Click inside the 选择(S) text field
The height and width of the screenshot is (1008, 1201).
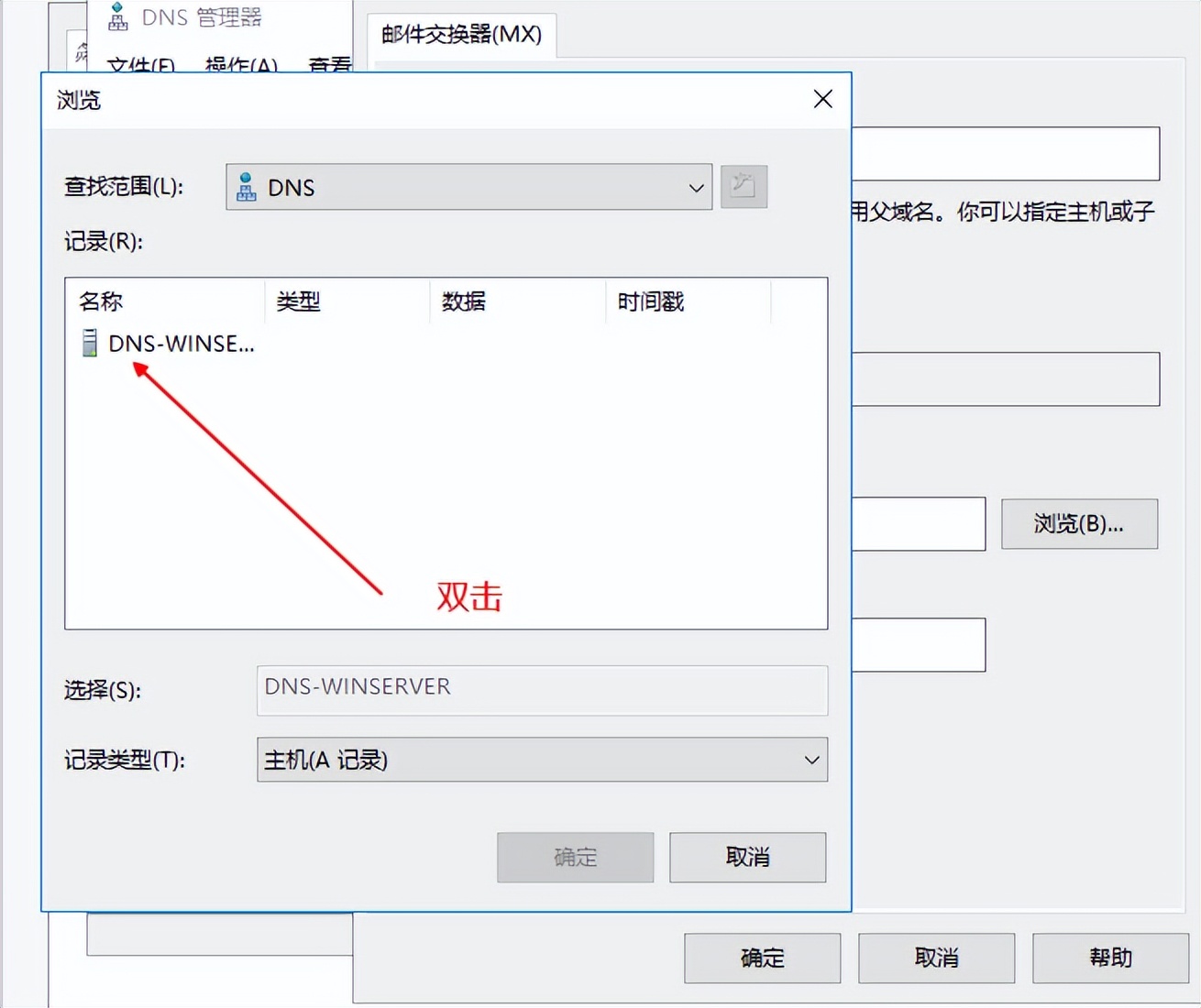coord(541,690)
